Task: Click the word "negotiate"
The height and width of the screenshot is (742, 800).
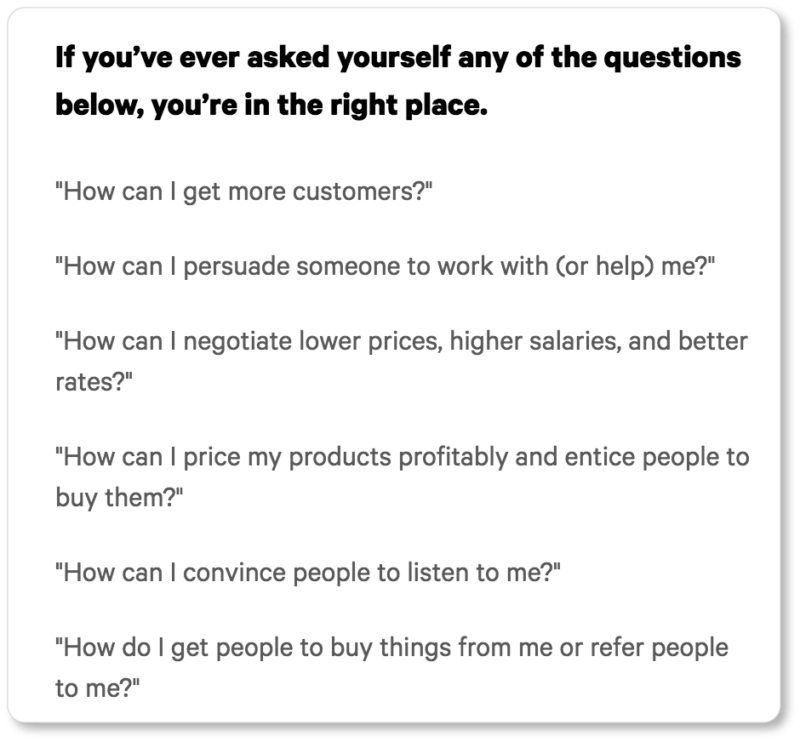Action: click(x=237, y=342)
